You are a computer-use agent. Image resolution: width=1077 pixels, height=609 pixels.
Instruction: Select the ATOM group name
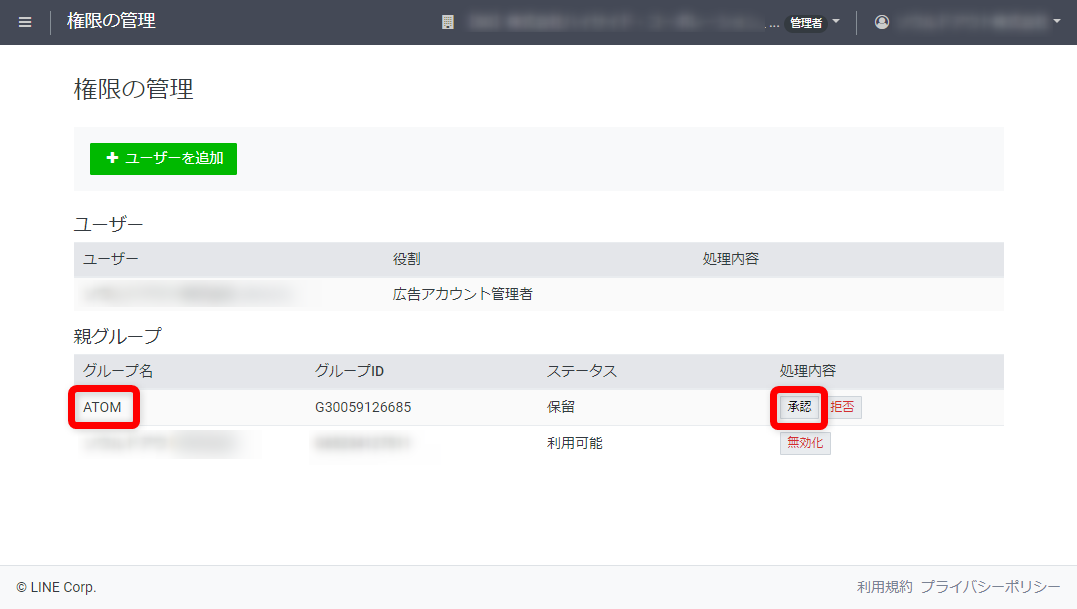[x=102, y=407]
